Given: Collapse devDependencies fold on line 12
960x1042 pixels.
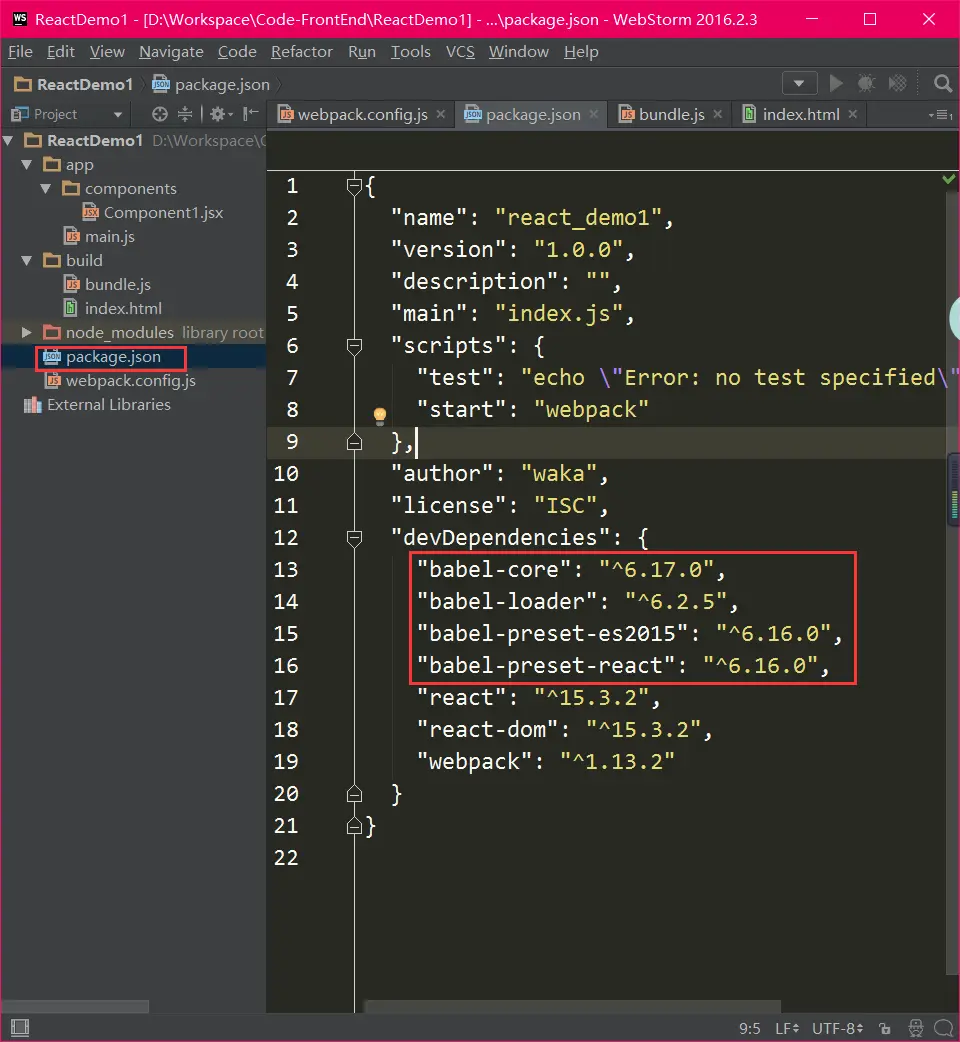Looking at the screenshot, I should (354, 538).
